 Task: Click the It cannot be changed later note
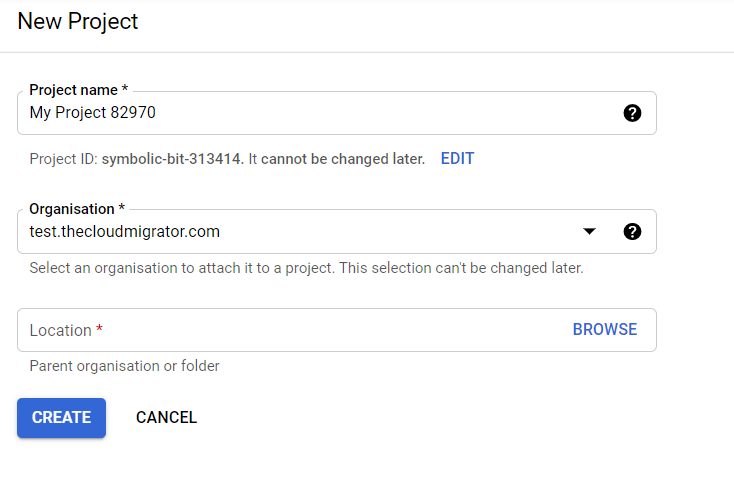tap(337, 159)
